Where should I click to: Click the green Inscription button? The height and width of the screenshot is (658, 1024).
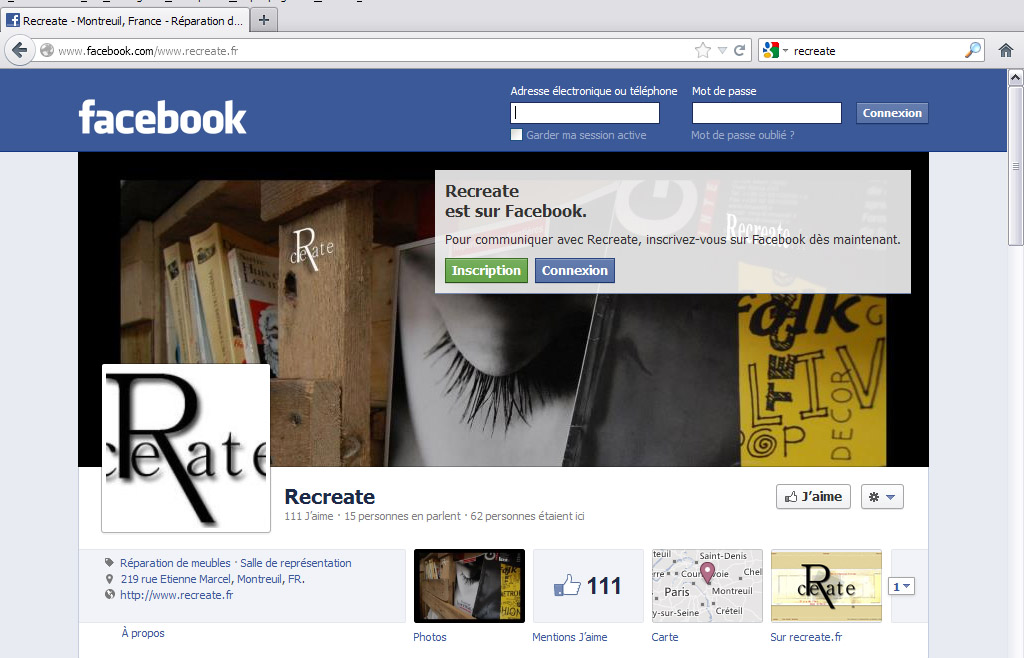point(487,270)
